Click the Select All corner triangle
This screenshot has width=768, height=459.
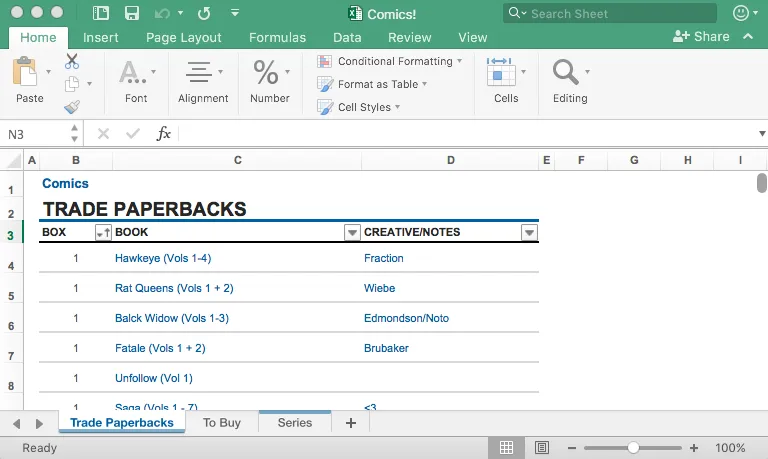pyautogui.click(x=15, y=160)
